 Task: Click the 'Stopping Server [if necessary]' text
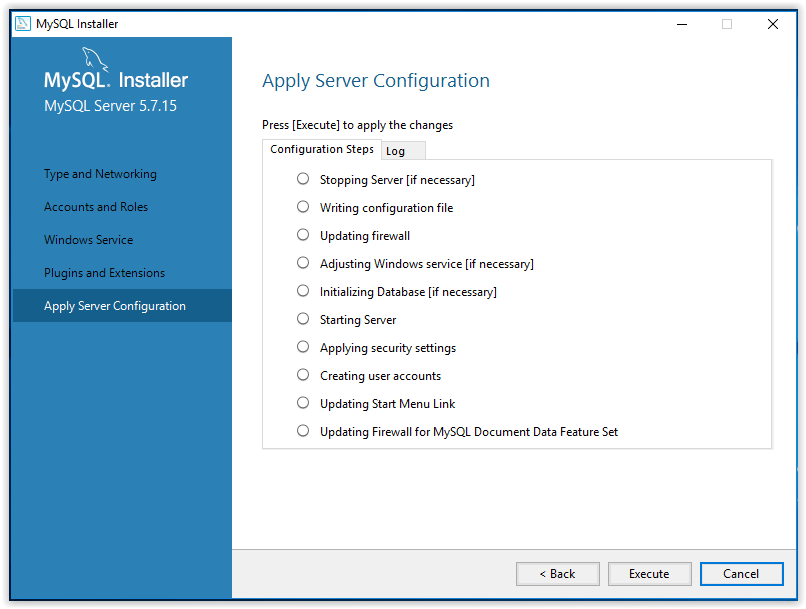pos(397,180)
